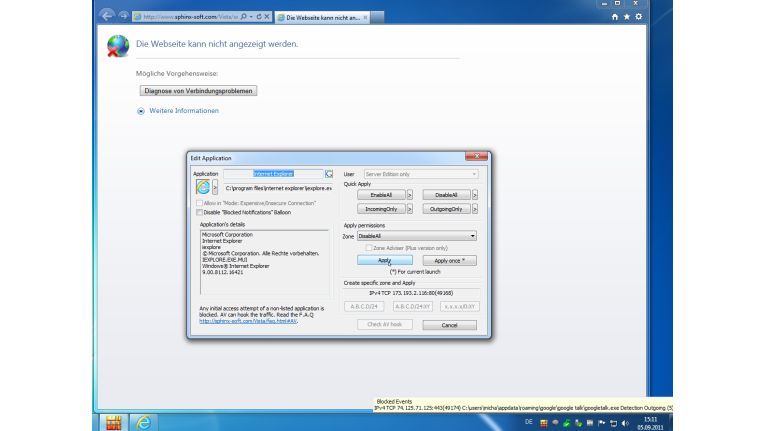765x431 pixels.
Task: Click the Internet Explorer forward arrow button
Action: pos(124,16)
